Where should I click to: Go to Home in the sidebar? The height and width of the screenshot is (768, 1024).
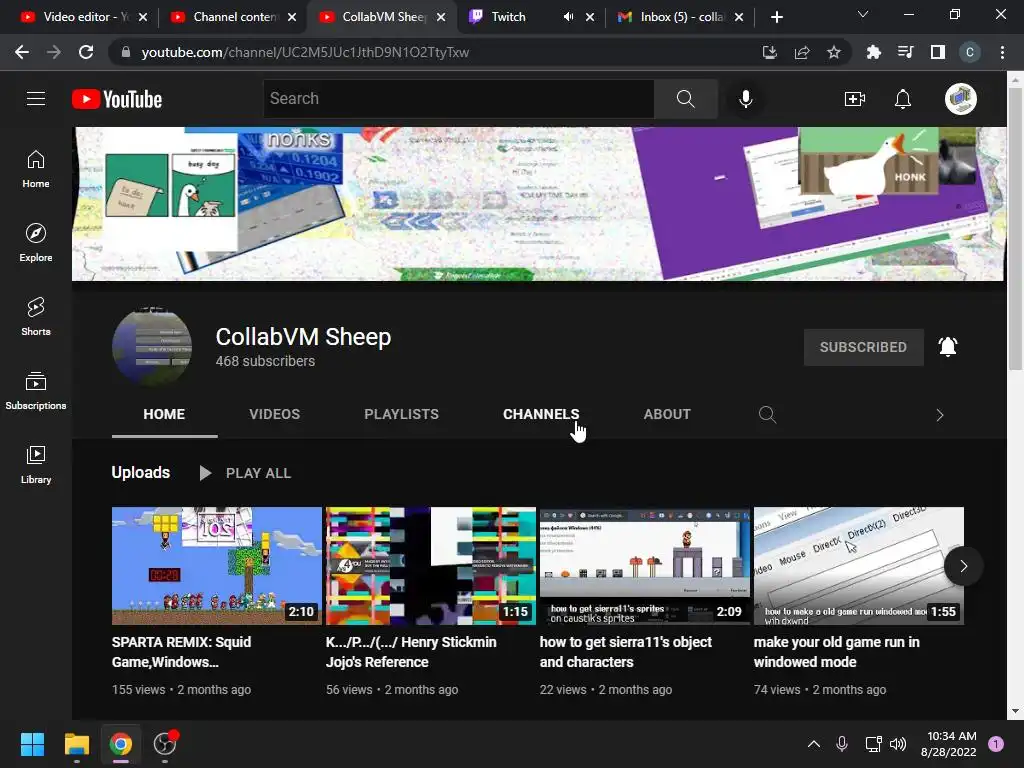(36, 169)
